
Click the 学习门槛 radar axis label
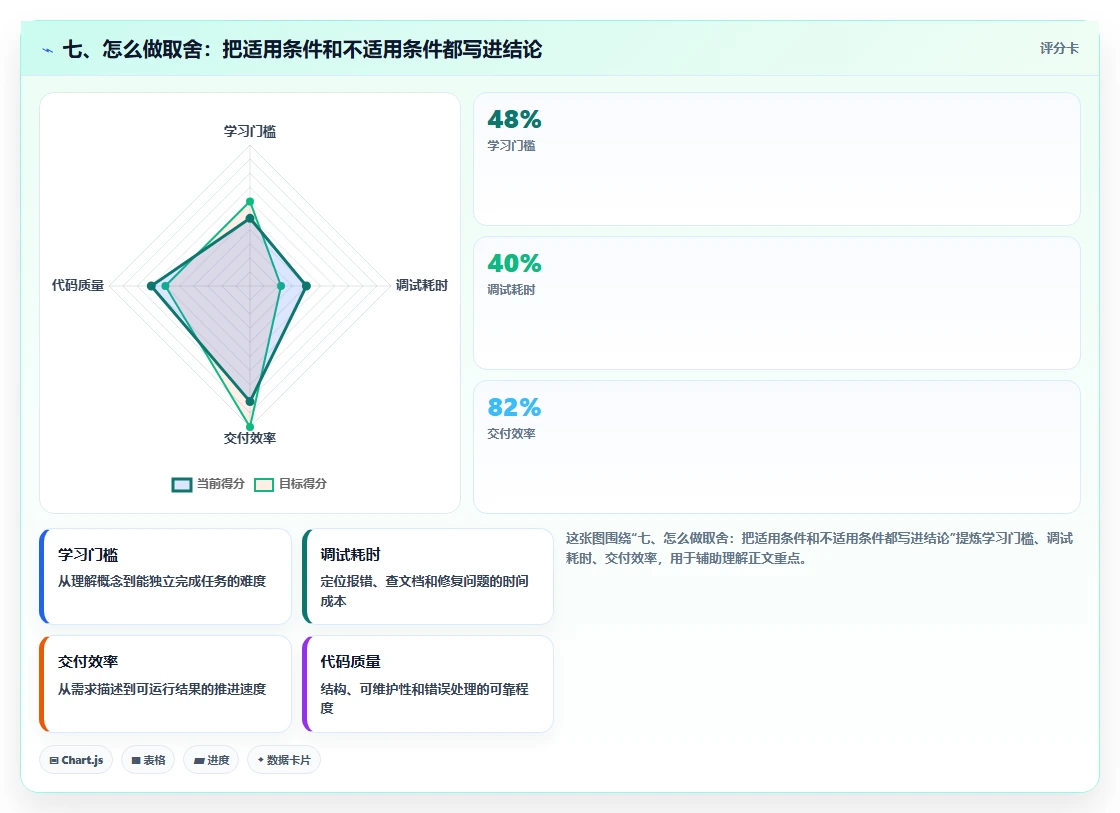point(250,131)
